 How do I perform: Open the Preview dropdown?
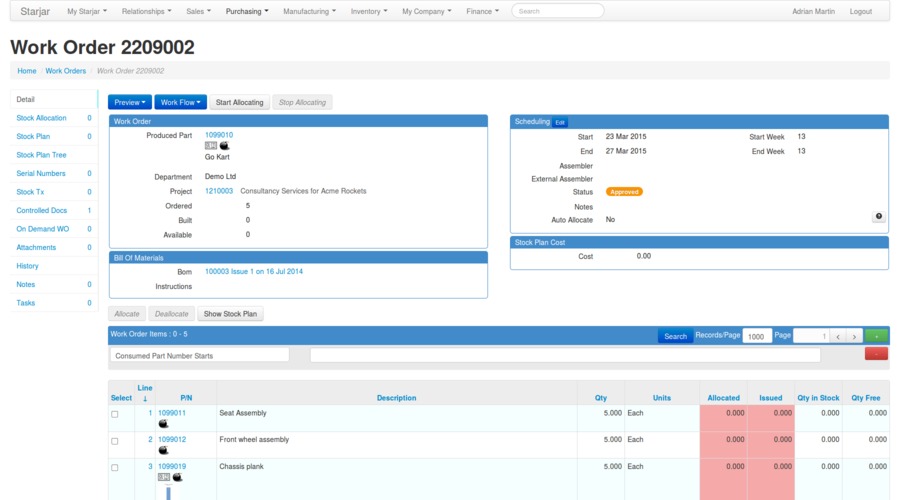pos(130,102)
